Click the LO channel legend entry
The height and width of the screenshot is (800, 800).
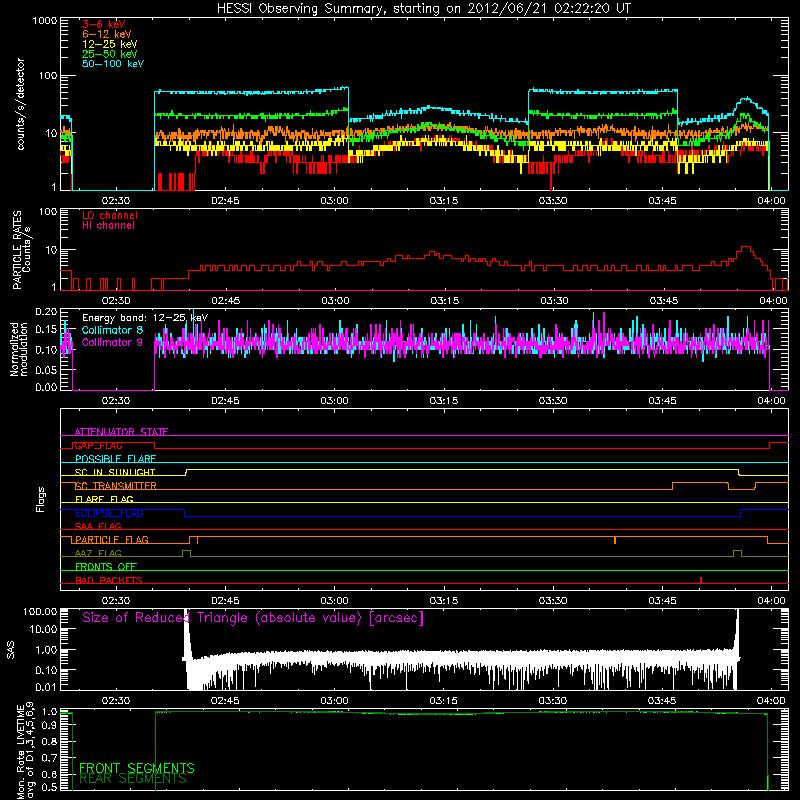click(x=110, y=215)
